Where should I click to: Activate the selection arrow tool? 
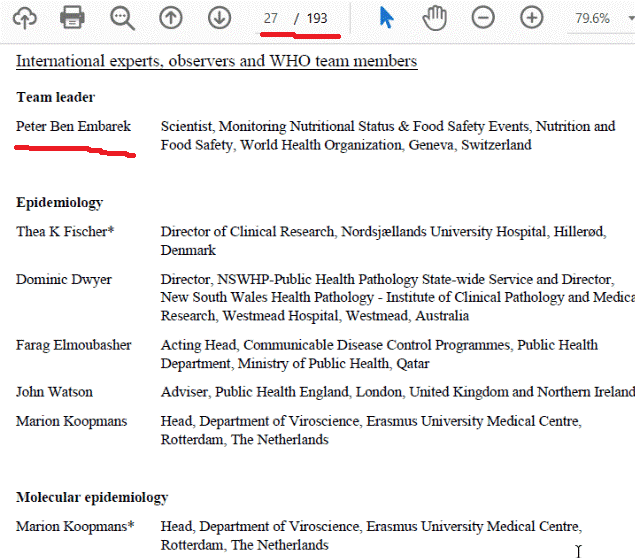click(x=387, y=18)
